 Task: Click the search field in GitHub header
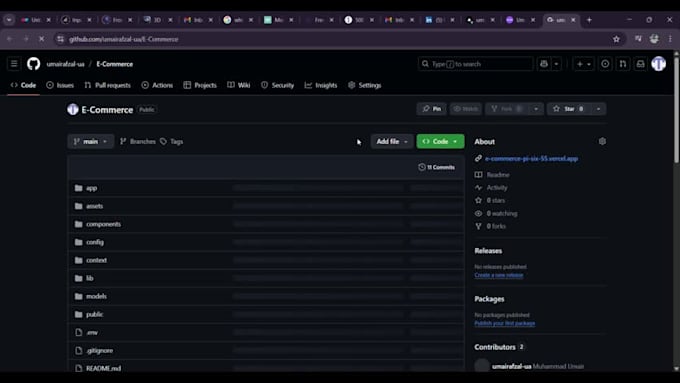475,64
